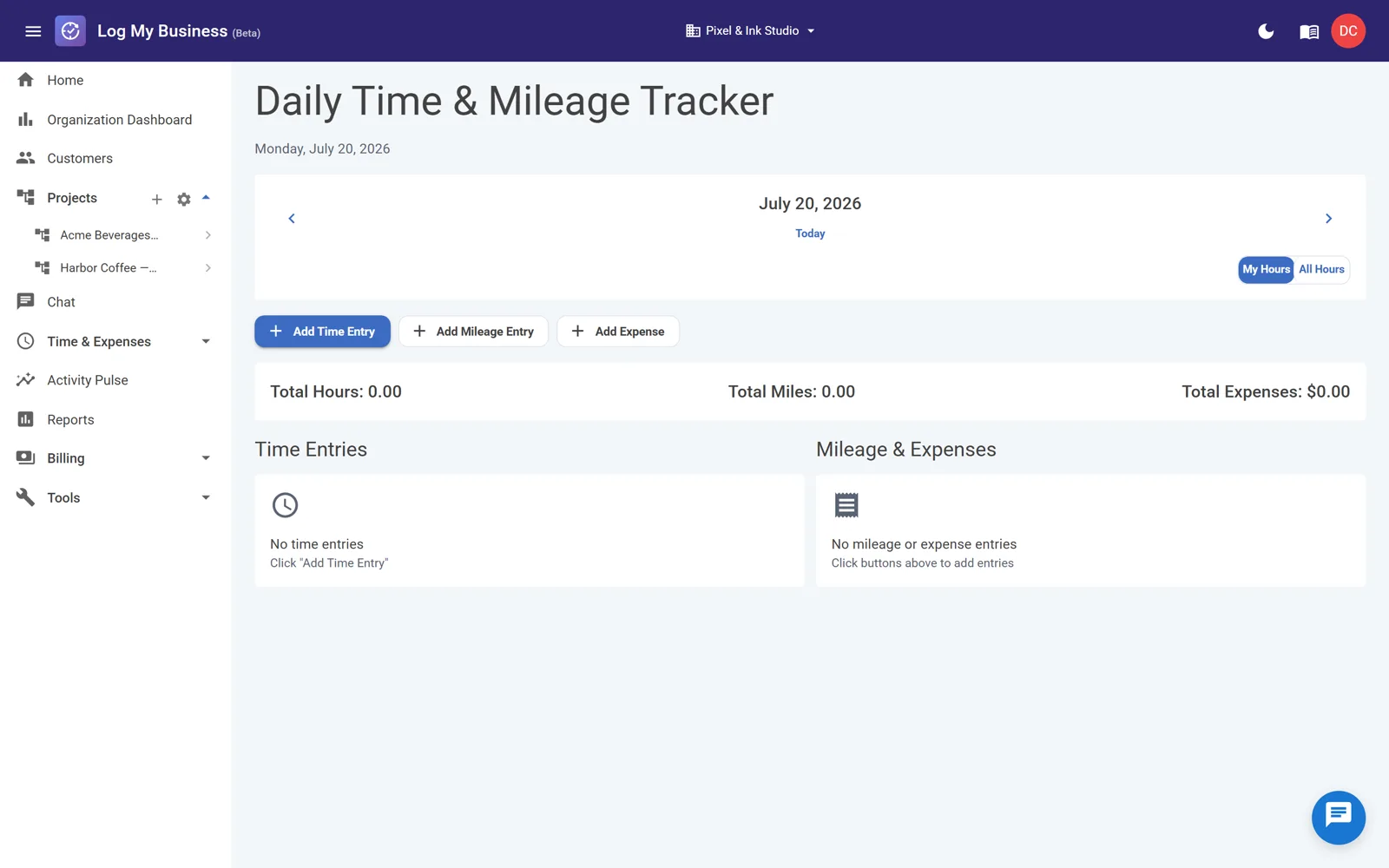
Task: Go to previous day with left chevron
Action: [292, 219]
